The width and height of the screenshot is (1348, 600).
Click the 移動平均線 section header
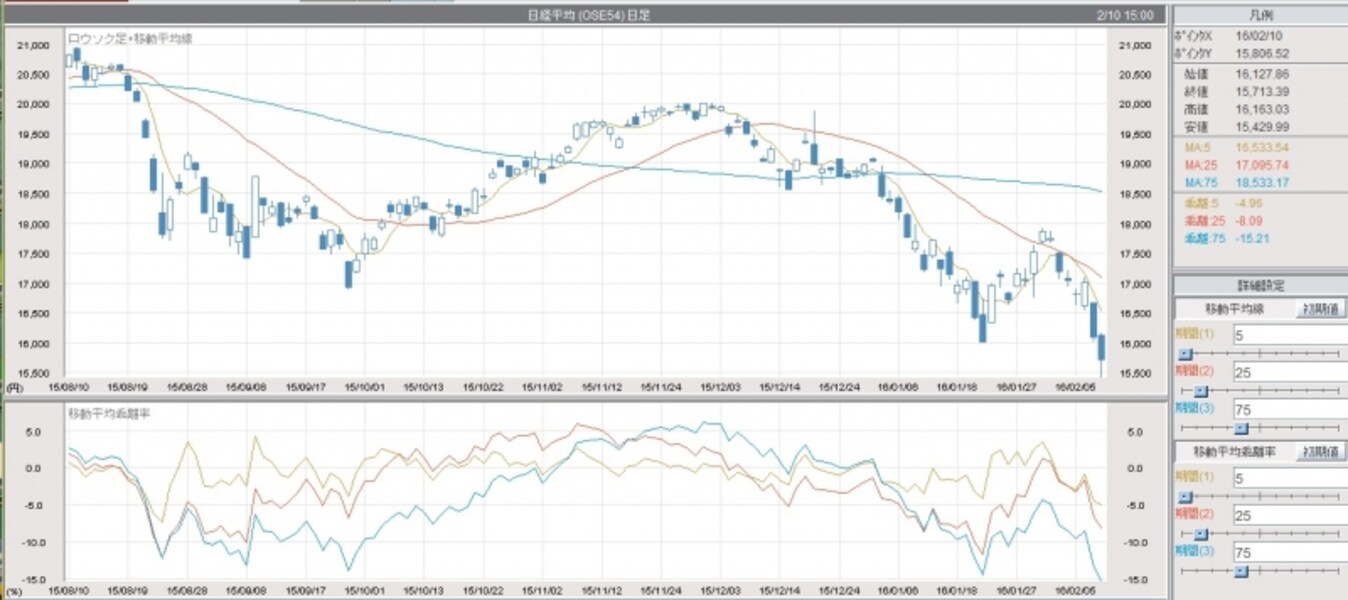click(1233, 308)
